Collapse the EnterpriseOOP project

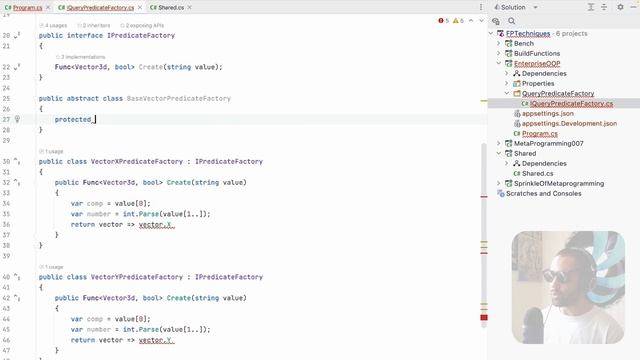499,63
